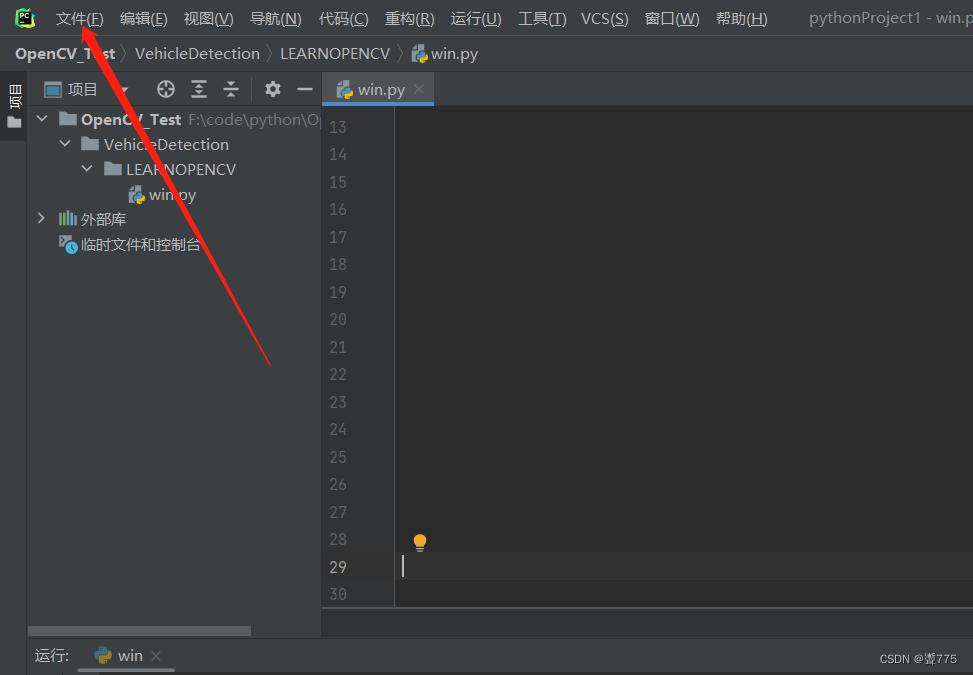This screenshot has height=675, width=973.
Task: Close the win run tab
Action: (x=156, y=656)
